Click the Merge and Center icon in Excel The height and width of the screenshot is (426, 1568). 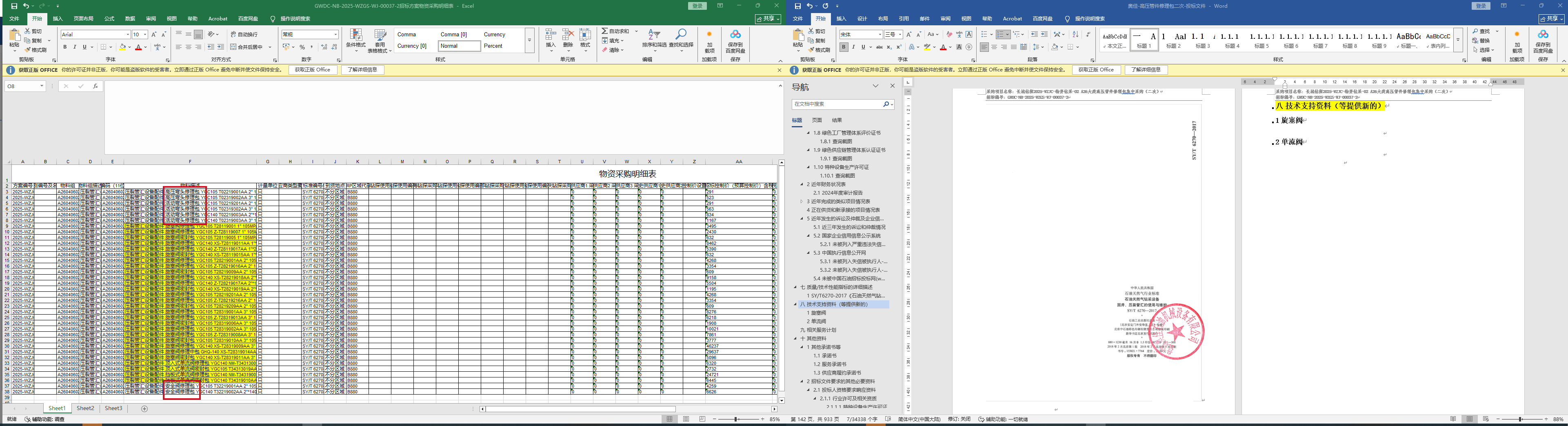click(233, 47)
